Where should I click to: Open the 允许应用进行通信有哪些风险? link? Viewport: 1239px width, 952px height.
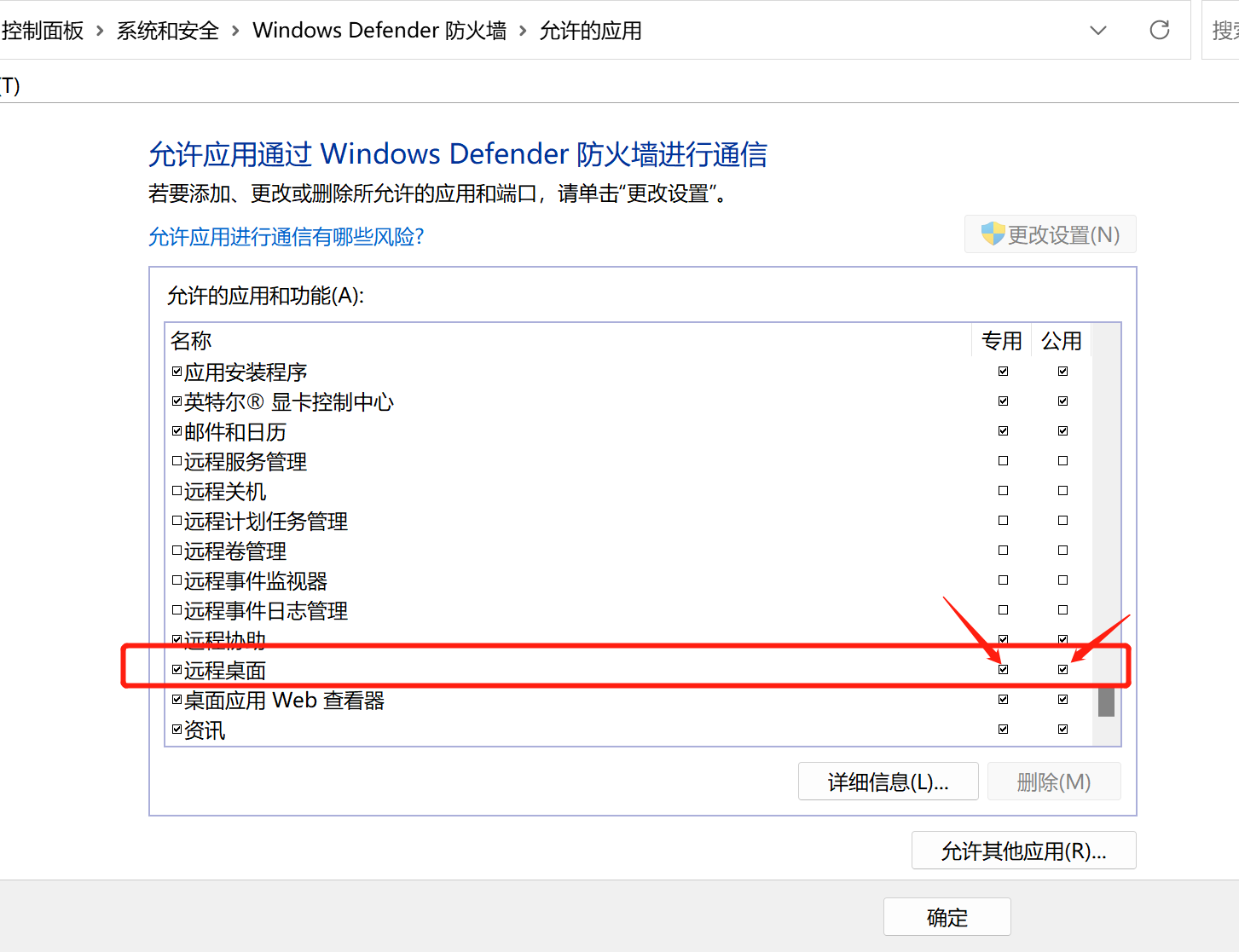click(x=287, y=236)
